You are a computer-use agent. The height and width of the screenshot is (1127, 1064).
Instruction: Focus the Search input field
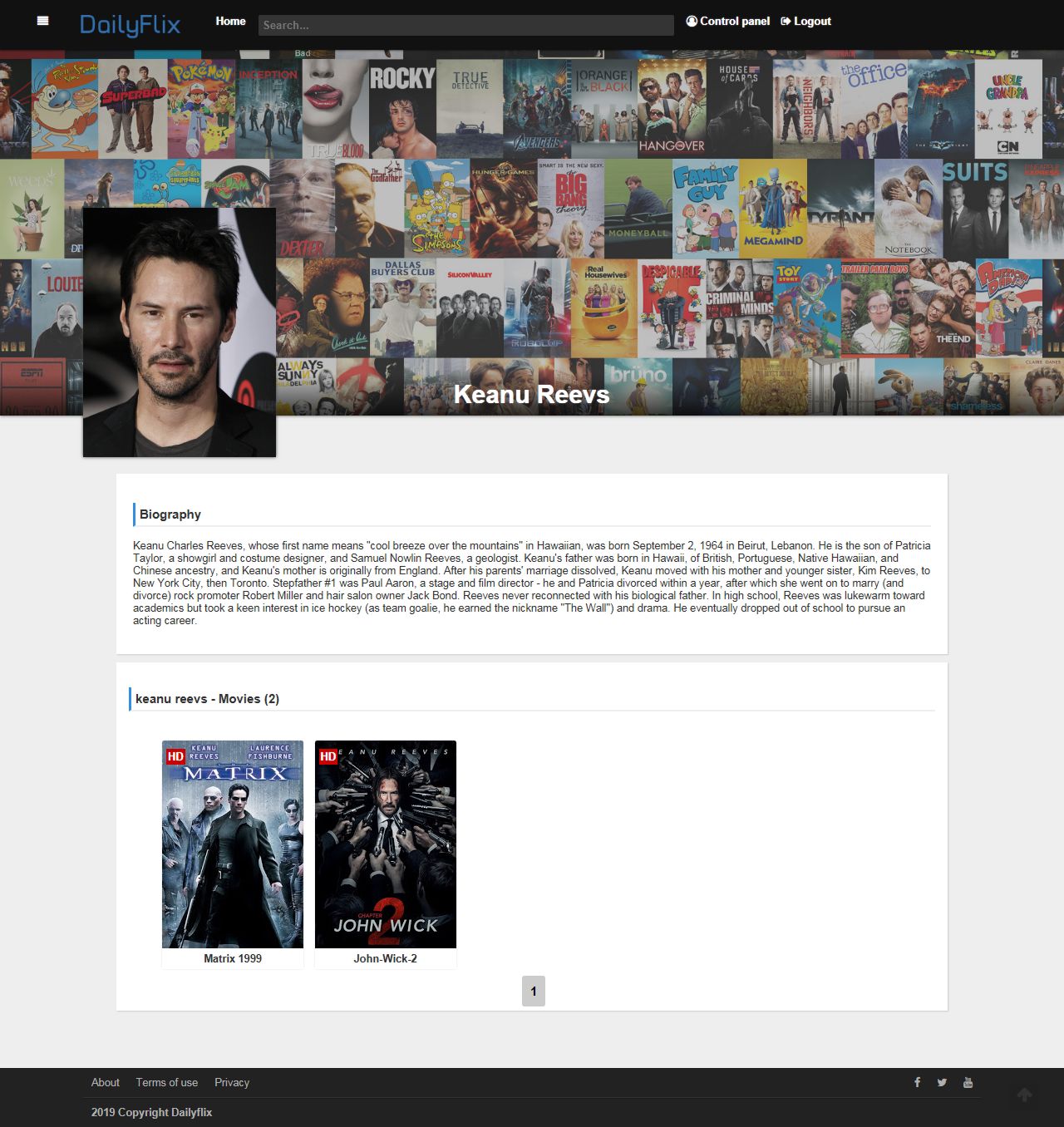click(x=465, y=25)
